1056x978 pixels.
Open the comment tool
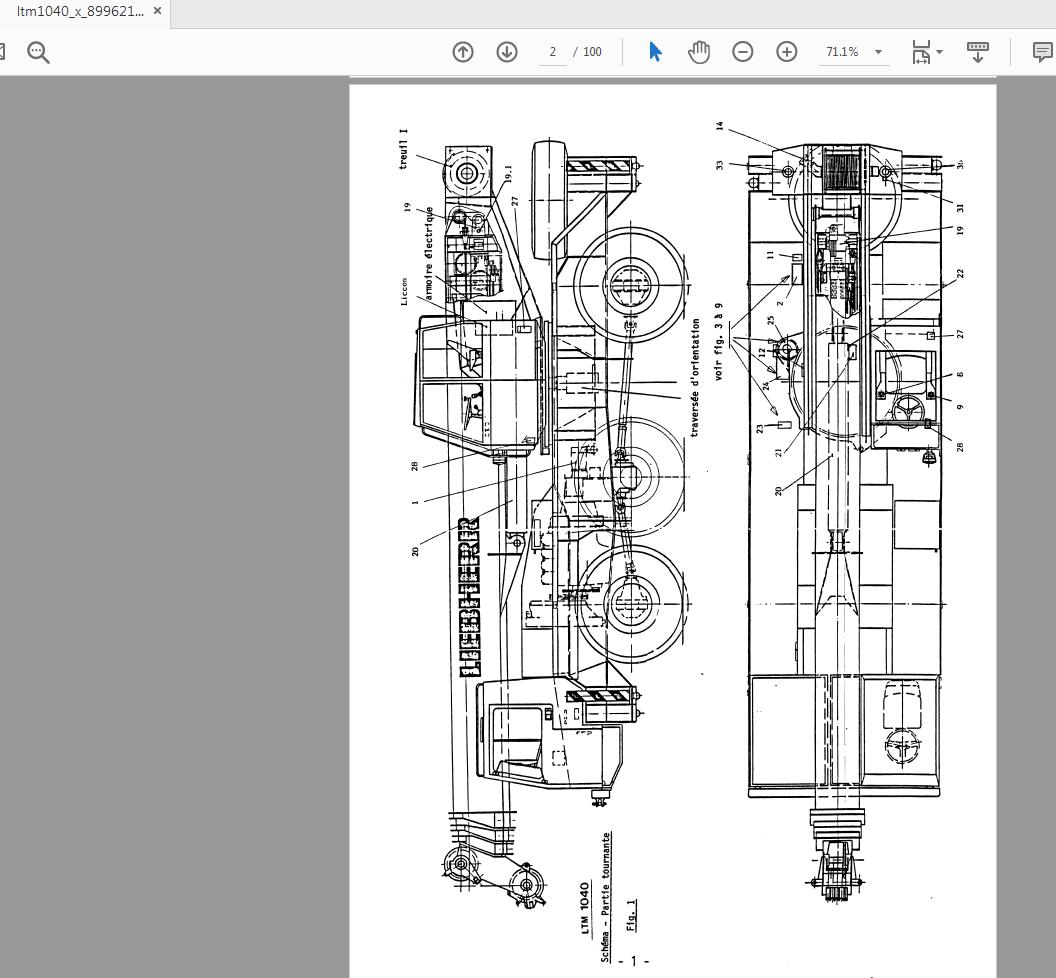[x=1042, y=52]
